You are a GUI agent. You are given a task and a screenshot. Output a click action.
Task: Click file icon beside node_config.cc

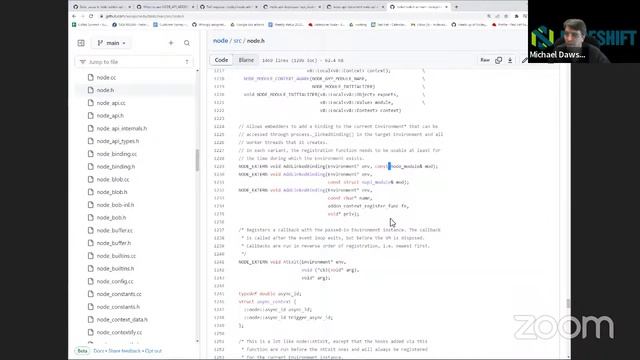pyautogui.click(x=91, y=281)
